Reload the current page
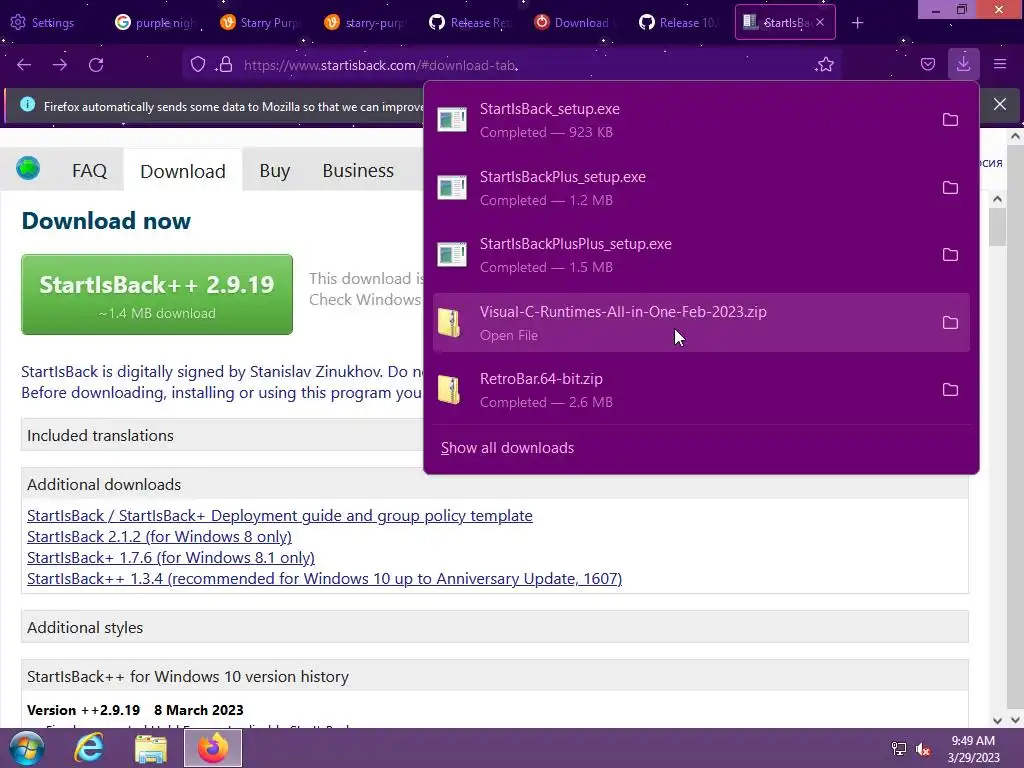The width and height of the screenshot is (1024, 768). pos(96,65)
